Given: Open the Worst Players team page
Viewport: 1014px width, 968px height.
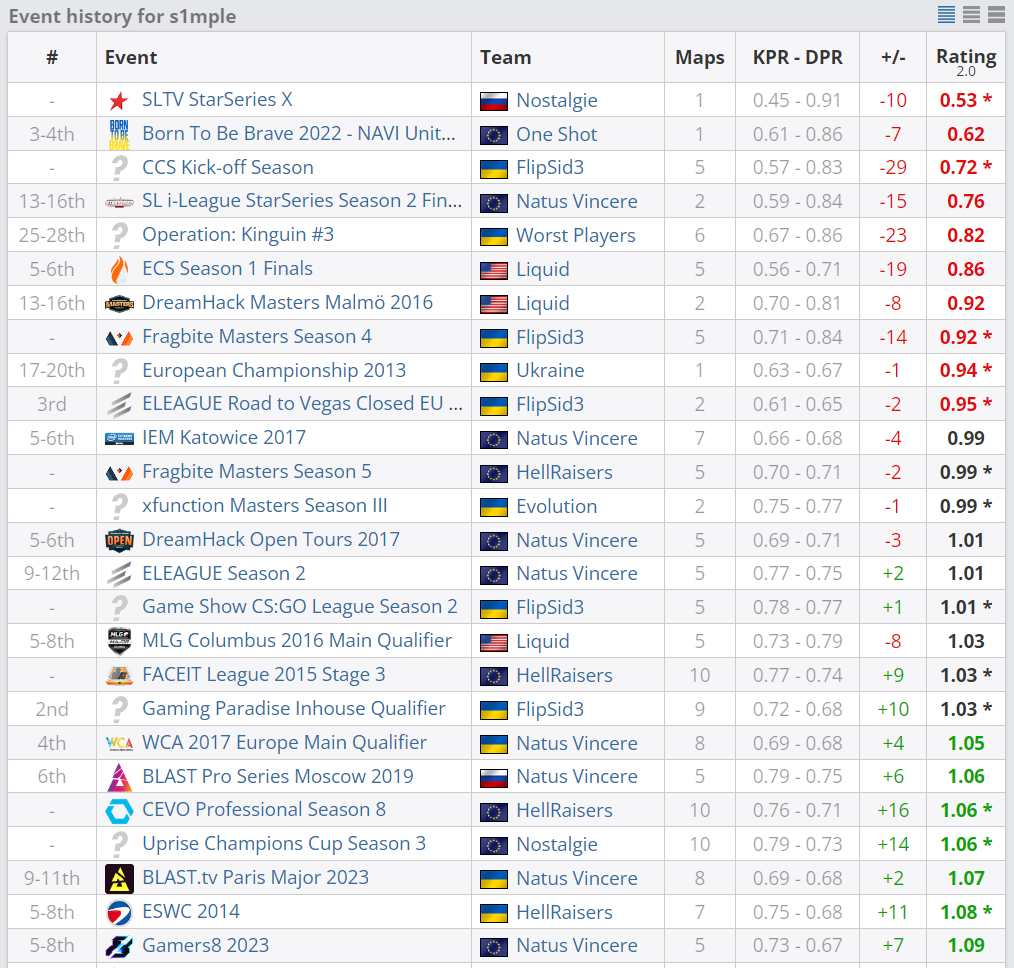Looking at the screenshot, I should tap(576, 236).
